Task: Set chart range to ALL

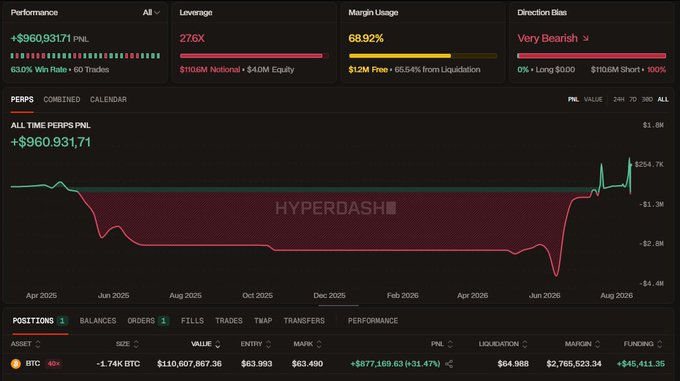Action: (663, 100)
